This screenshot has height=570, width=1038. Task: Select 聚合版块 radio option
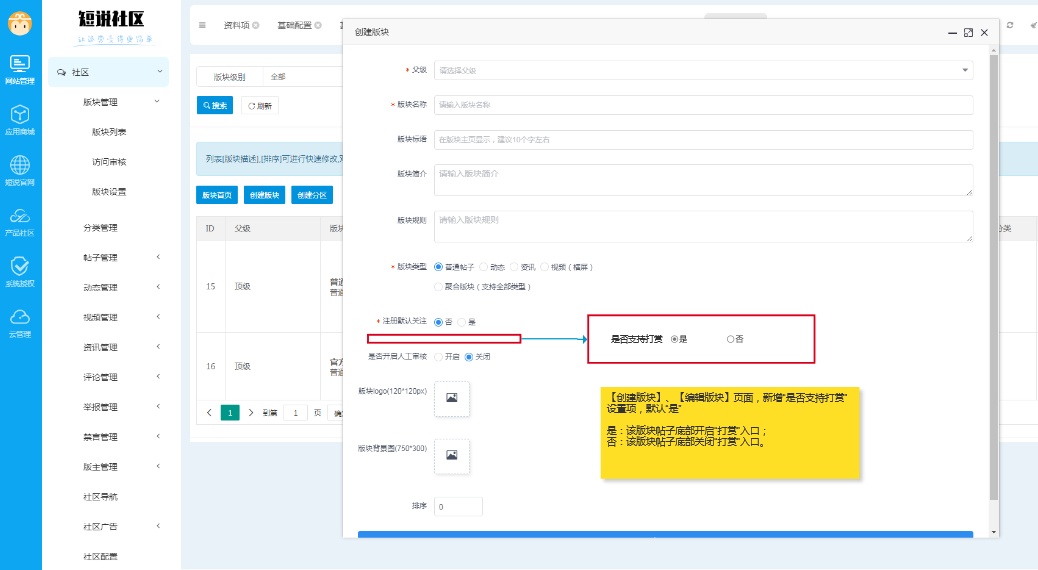(438, 287)
